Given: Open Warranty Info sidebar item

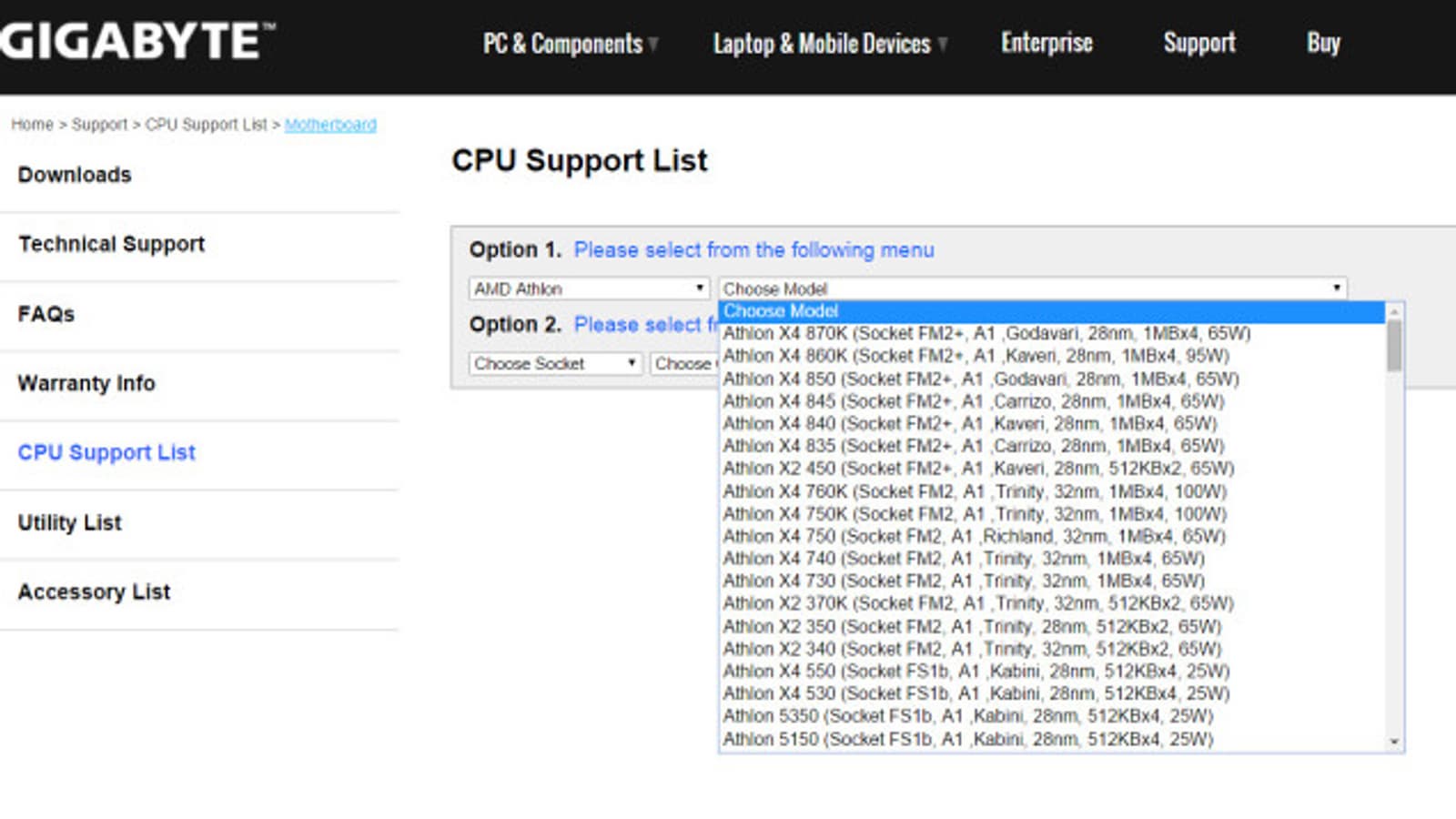Looking at the screenshot, I should [86, 383].
